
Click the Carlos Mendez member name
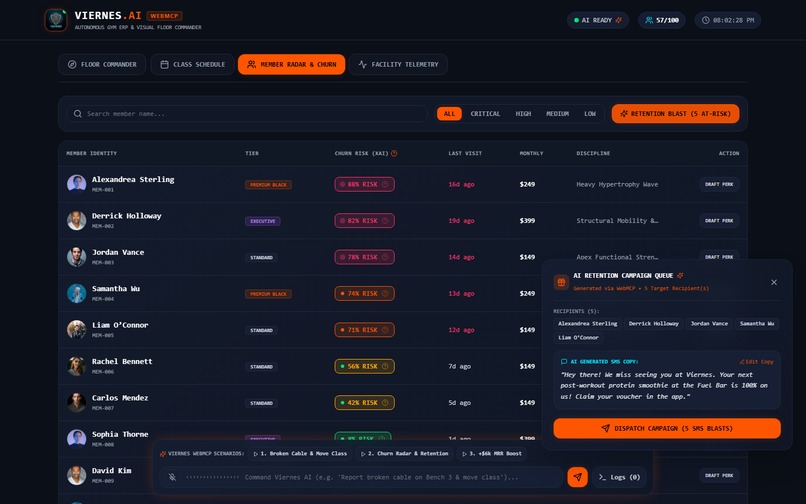(120, 398)
